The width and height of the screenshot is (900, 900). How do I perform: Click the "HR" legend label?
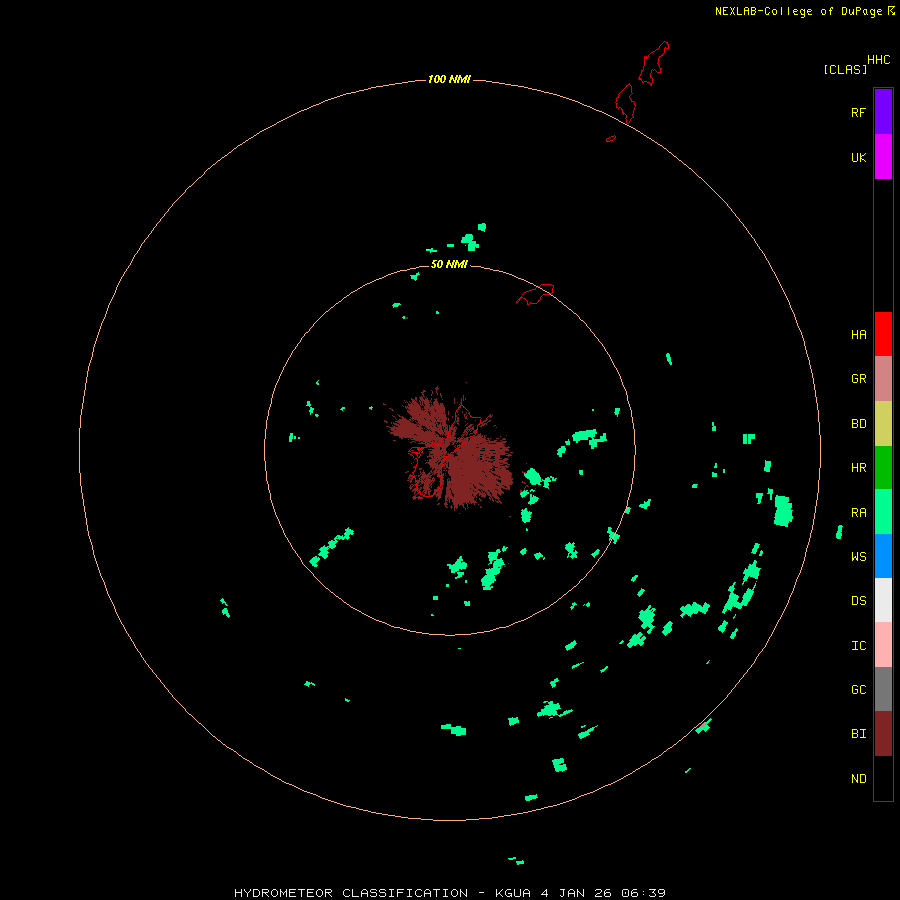(859, 468)
